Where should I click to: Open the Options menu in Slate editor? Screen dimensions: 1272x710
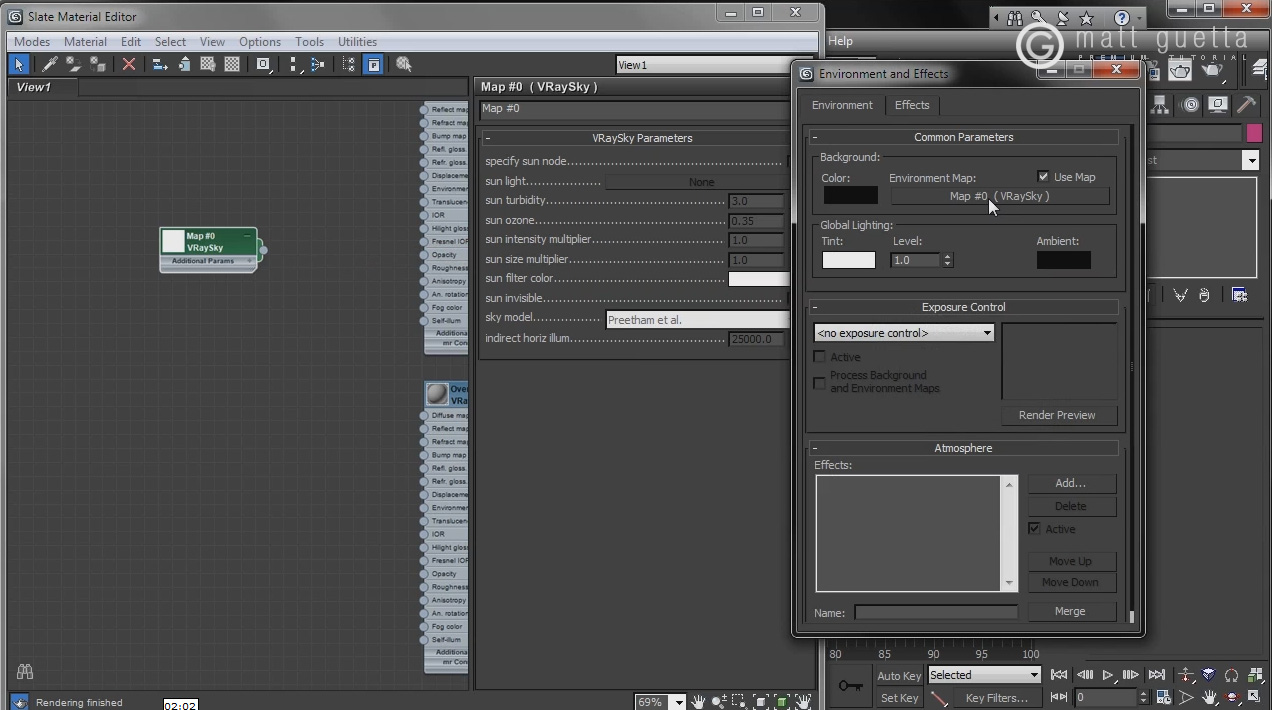[260, 42]
